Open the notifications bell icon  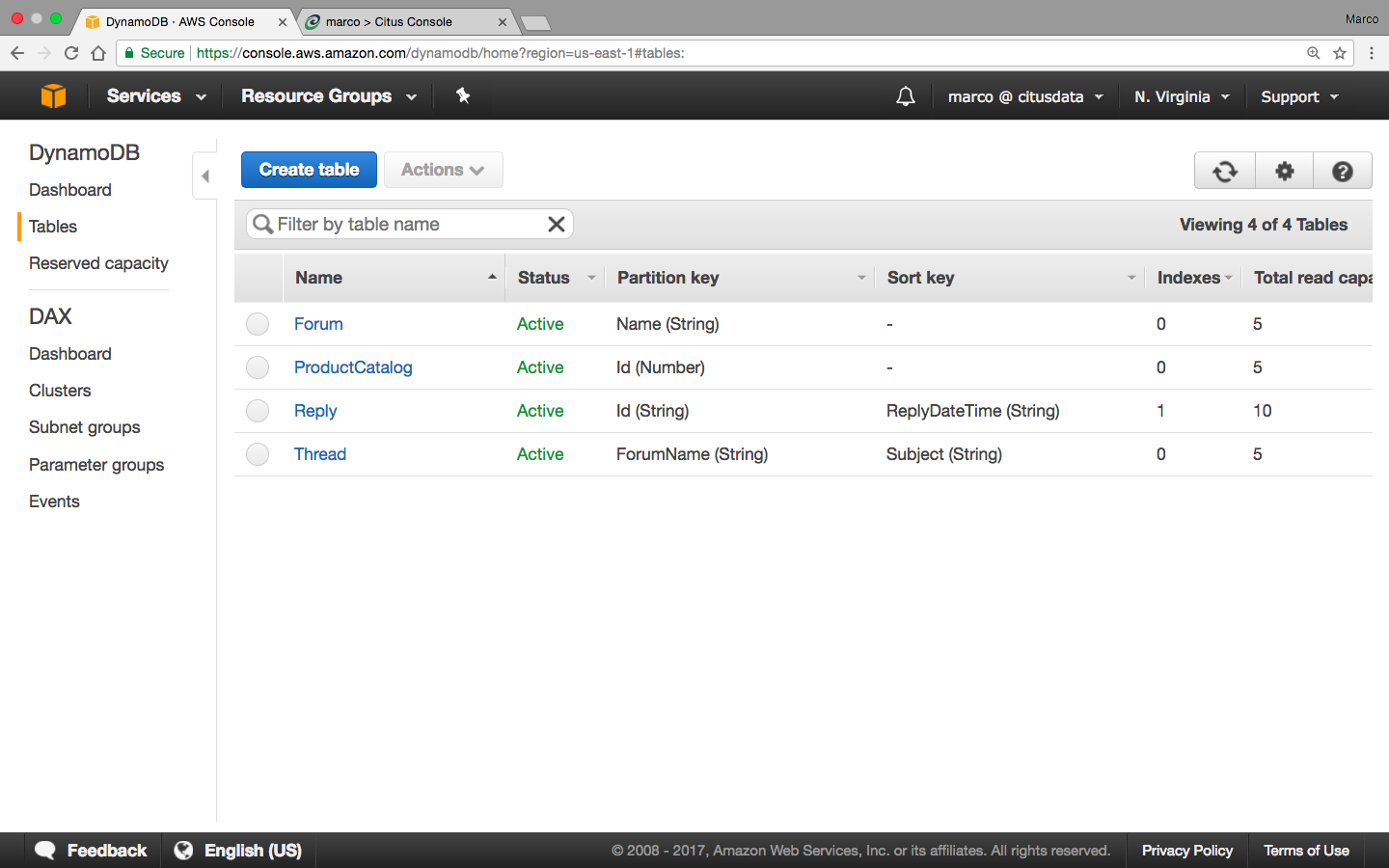(x=905, y=96)
